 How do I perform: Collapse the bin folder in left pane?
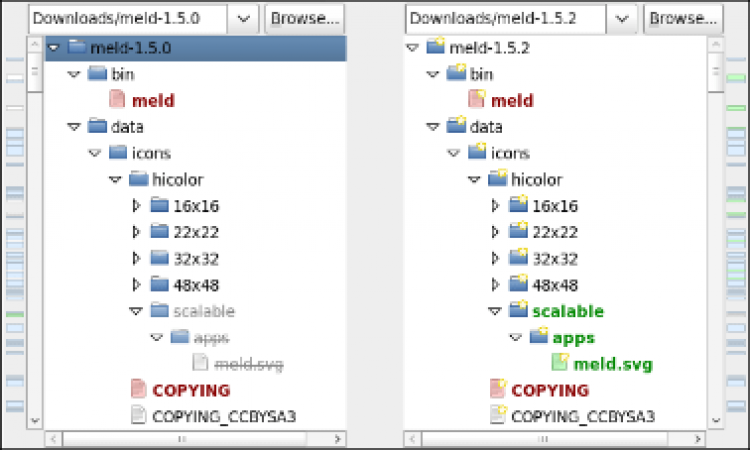coord(74,74)
